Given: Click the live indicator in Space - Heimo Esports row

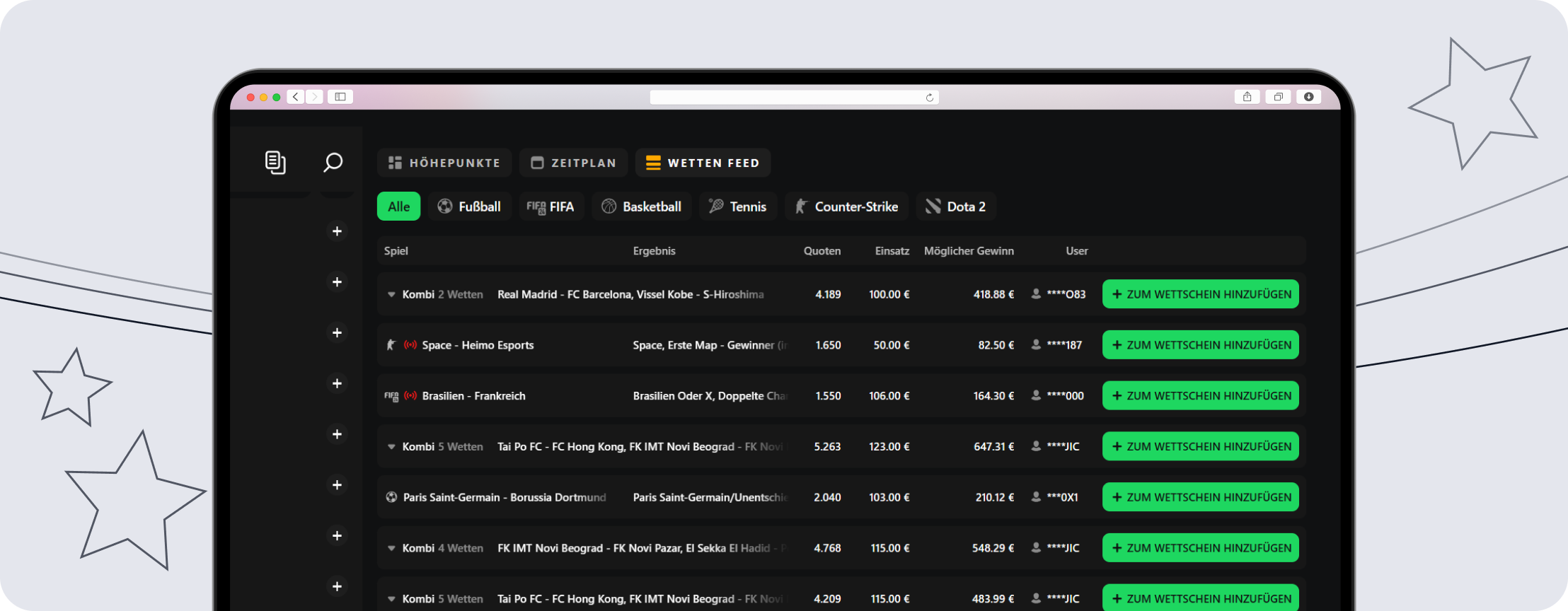Looking at the screenshot, I should [410, 345].
